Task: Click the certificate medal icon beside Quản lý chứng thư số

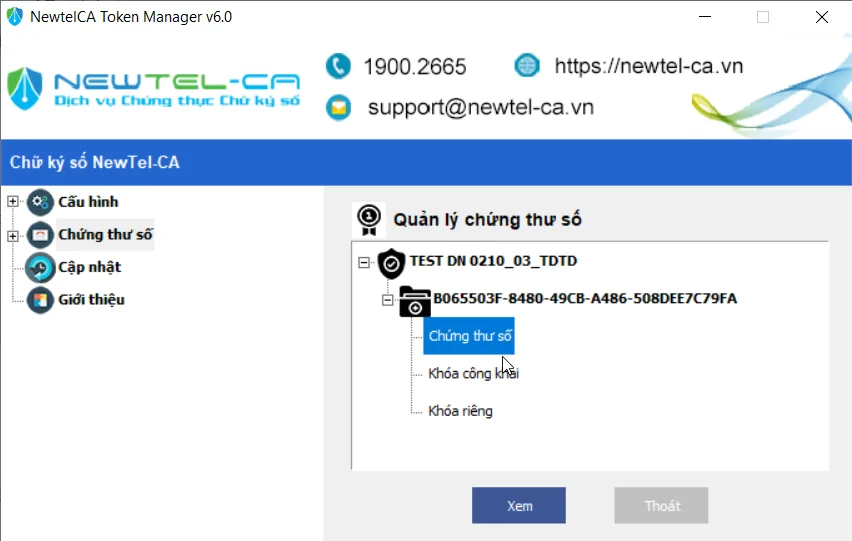Action: tap(369, 220)
